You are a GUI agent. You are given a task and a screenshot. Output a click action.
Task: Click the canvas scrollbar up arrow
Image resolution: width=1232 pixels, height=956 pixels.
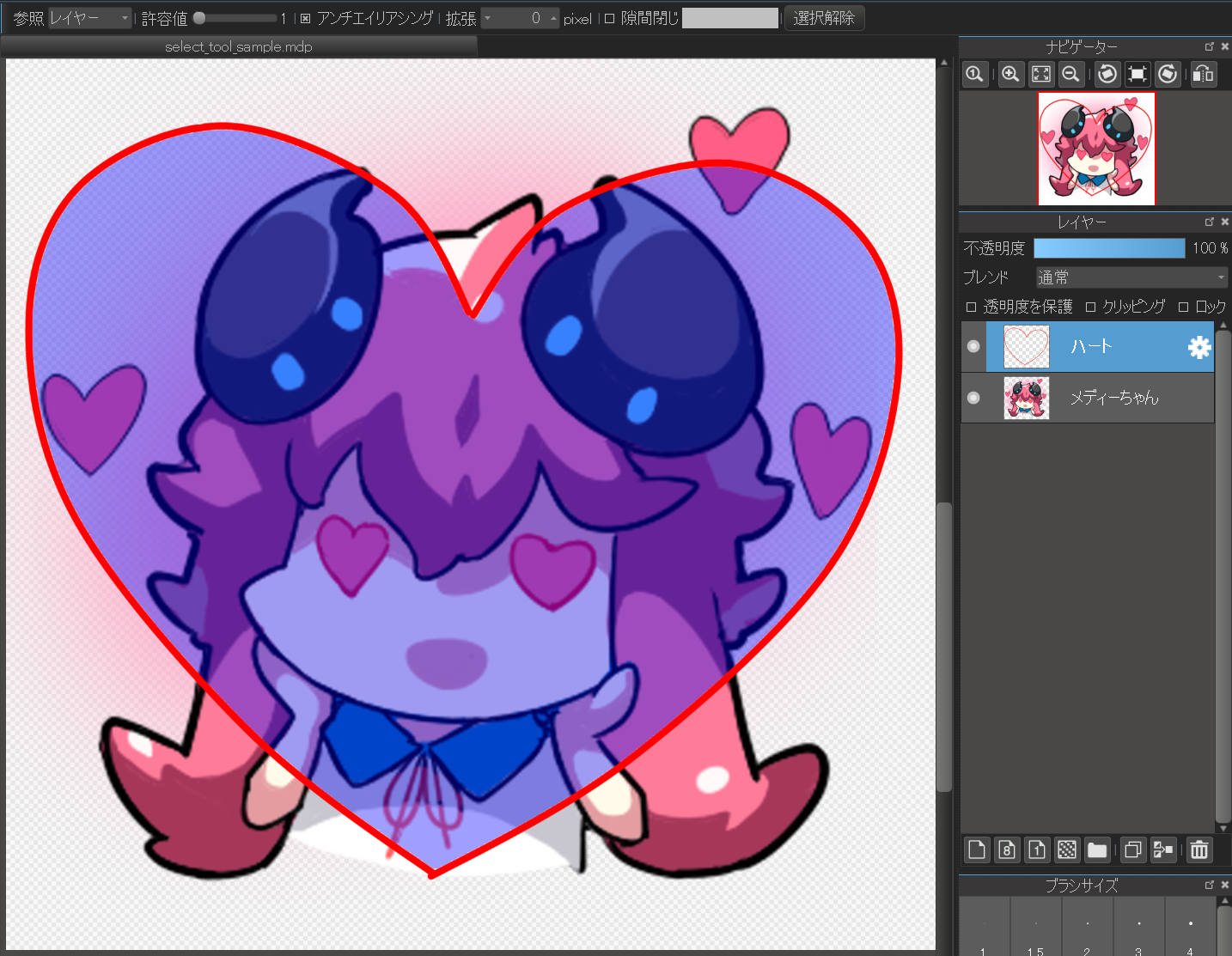(944, 63)
